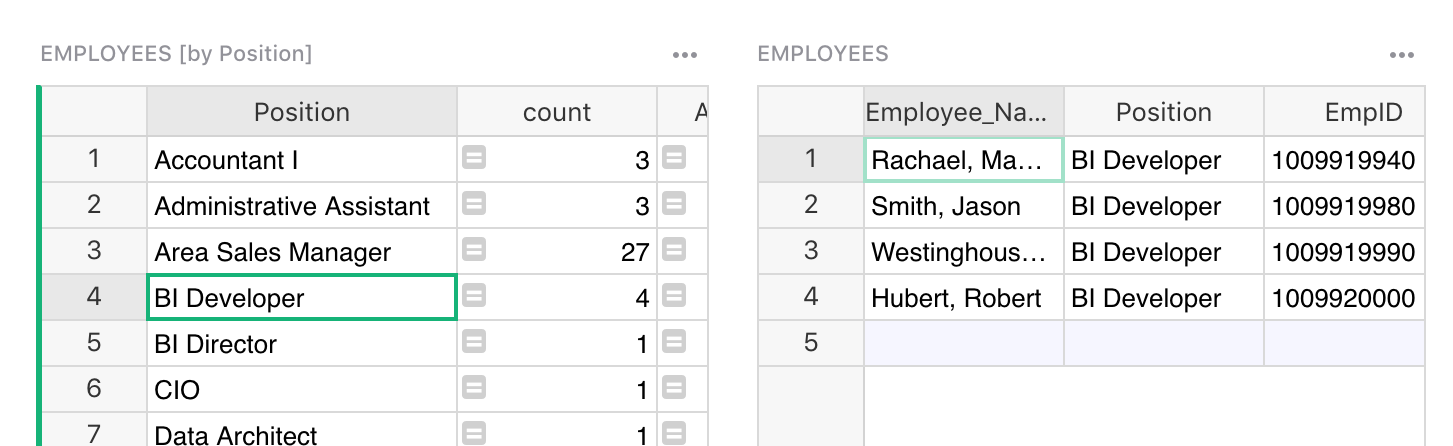Click the Position header in right EMPLOYEES table
The image size is (1453, 446).
point(1163,112)
